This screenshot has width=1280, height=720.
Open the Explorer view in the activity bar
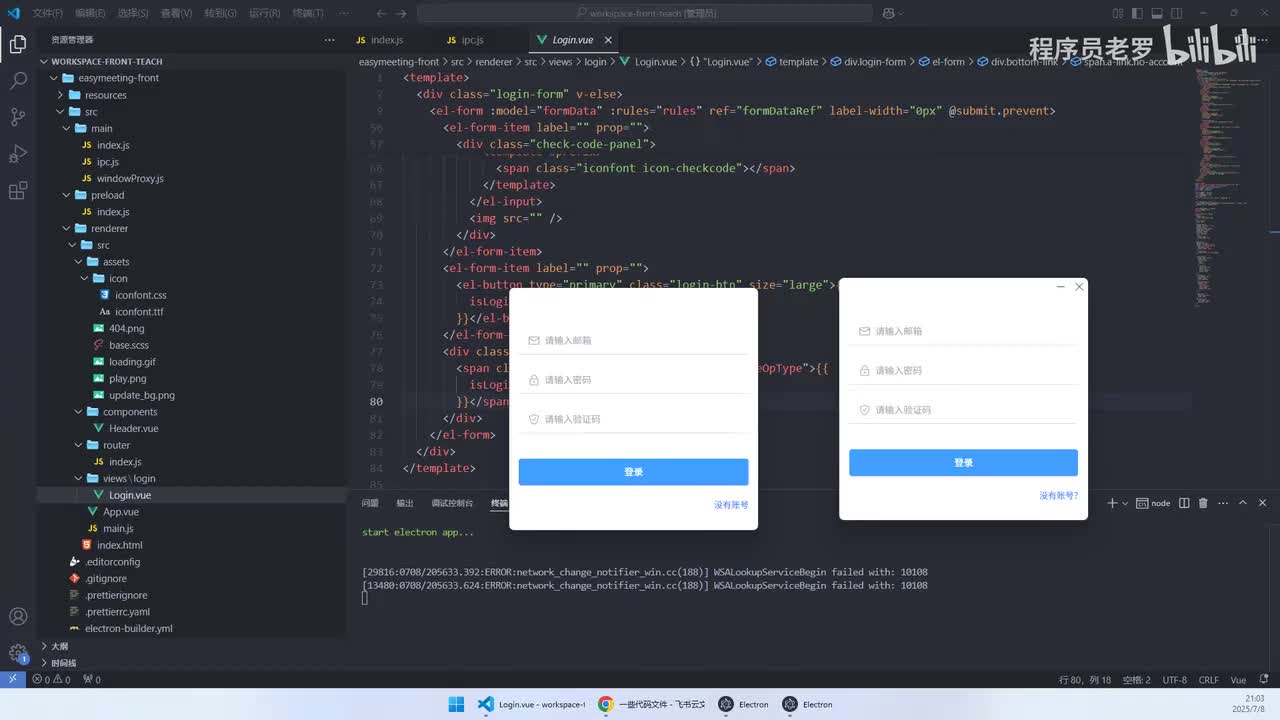[18, 44]
